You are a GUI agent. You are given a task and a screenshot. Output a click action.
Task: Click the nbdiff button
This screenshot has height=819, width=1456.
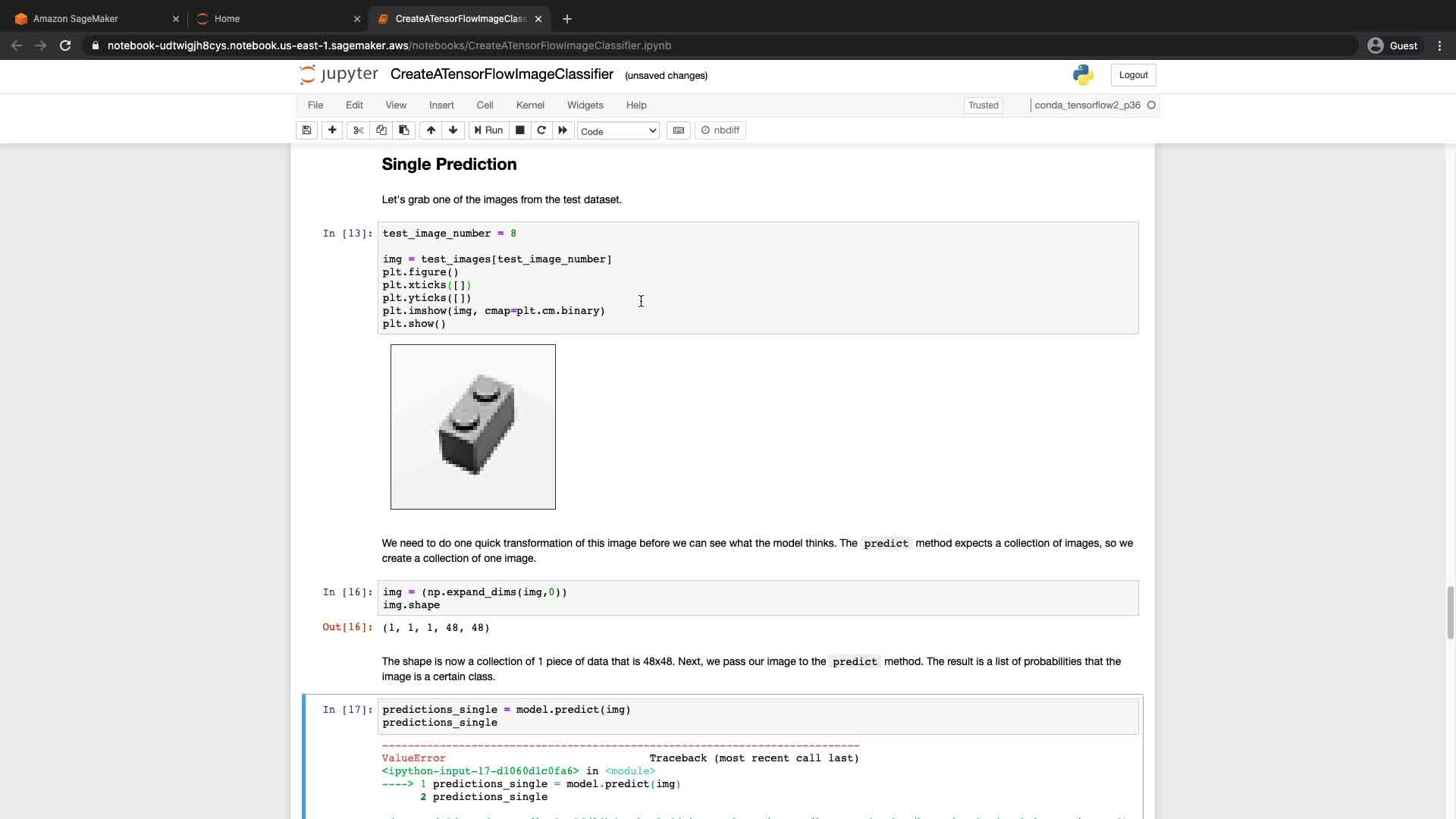720,130
